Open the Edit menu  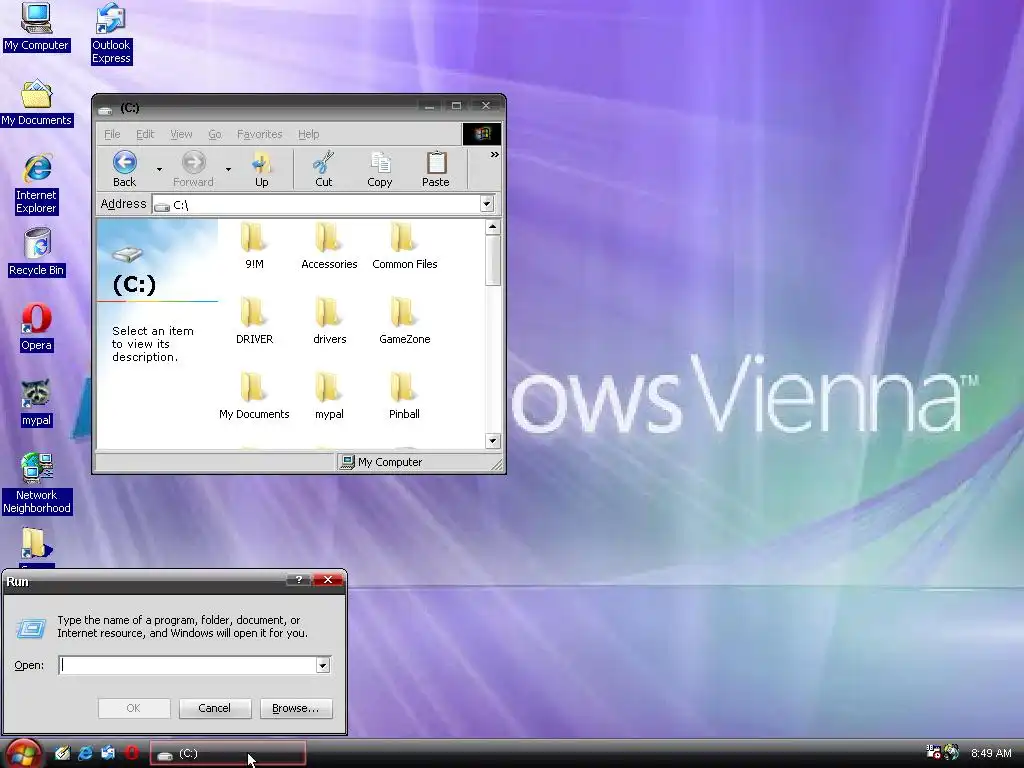pos(145,134)
